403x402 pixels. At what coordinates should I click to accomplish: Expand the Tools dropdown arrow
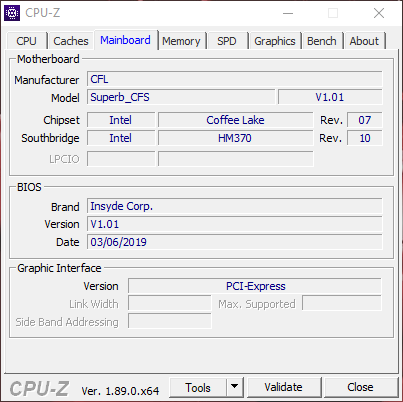tap(235, 388)
